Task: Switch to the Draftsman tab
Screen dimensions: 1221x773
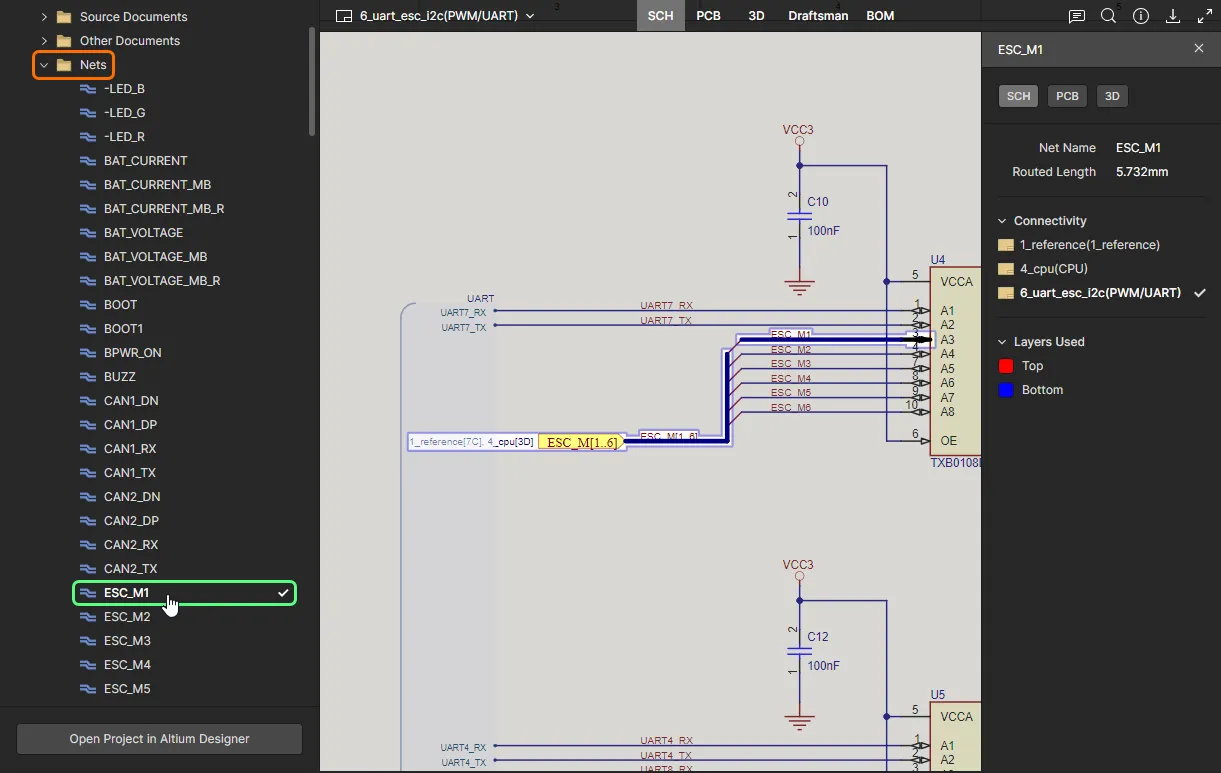Action: tap(818, 16)
